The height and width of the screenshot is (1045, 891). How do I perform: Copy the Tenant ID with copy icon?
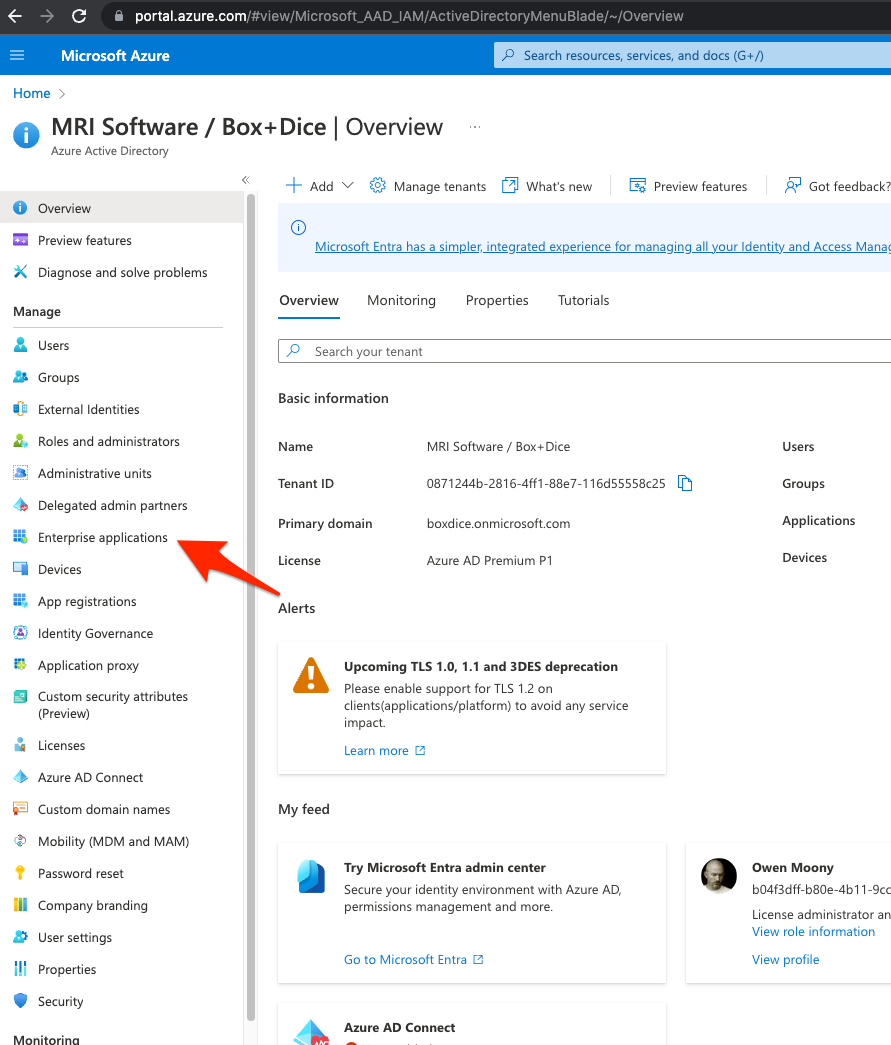685,483
